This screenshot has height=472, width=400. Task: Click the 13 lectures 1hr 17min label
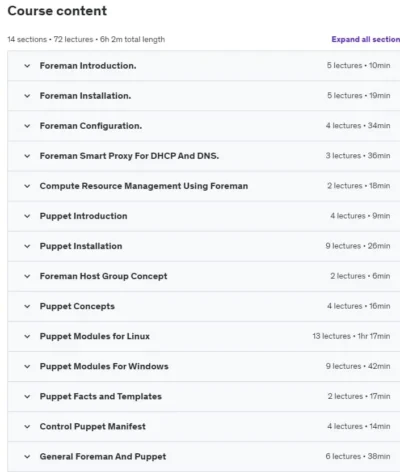pos(351,336)
